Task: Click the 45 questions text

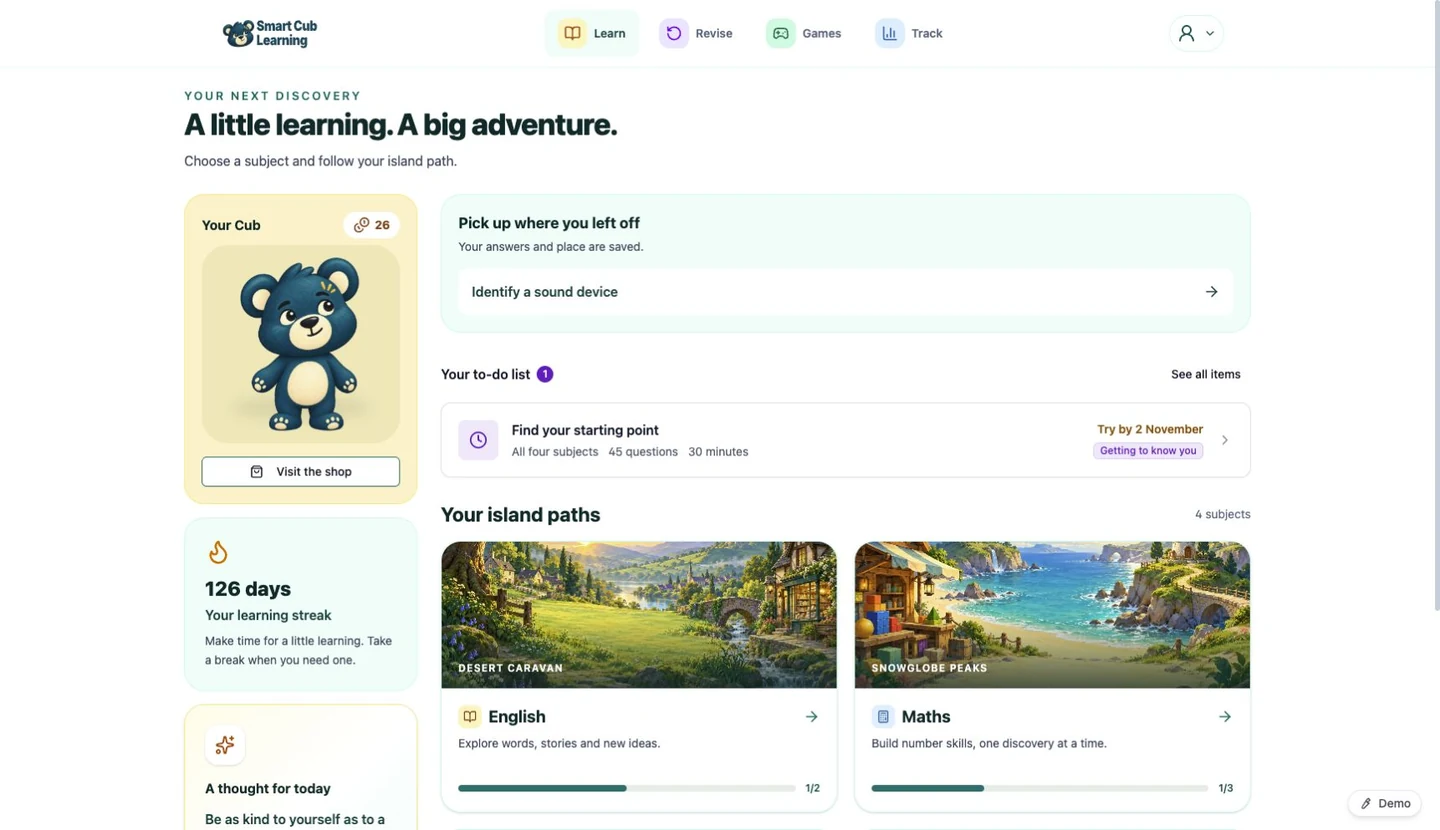Action: [643, 452]
